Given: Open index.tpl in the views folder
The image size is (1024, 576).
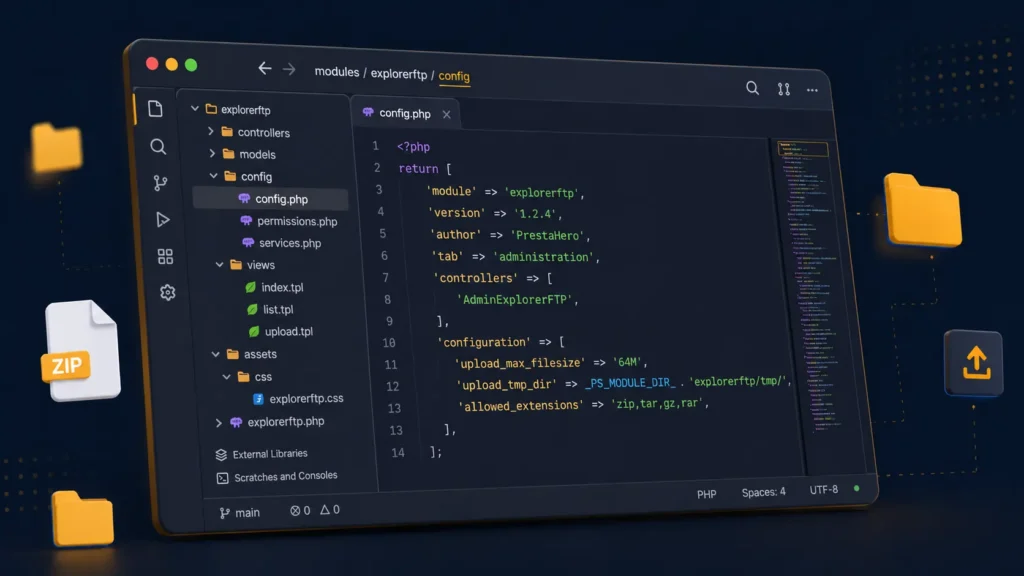Looking at the screenshot, I should (282, 287).
